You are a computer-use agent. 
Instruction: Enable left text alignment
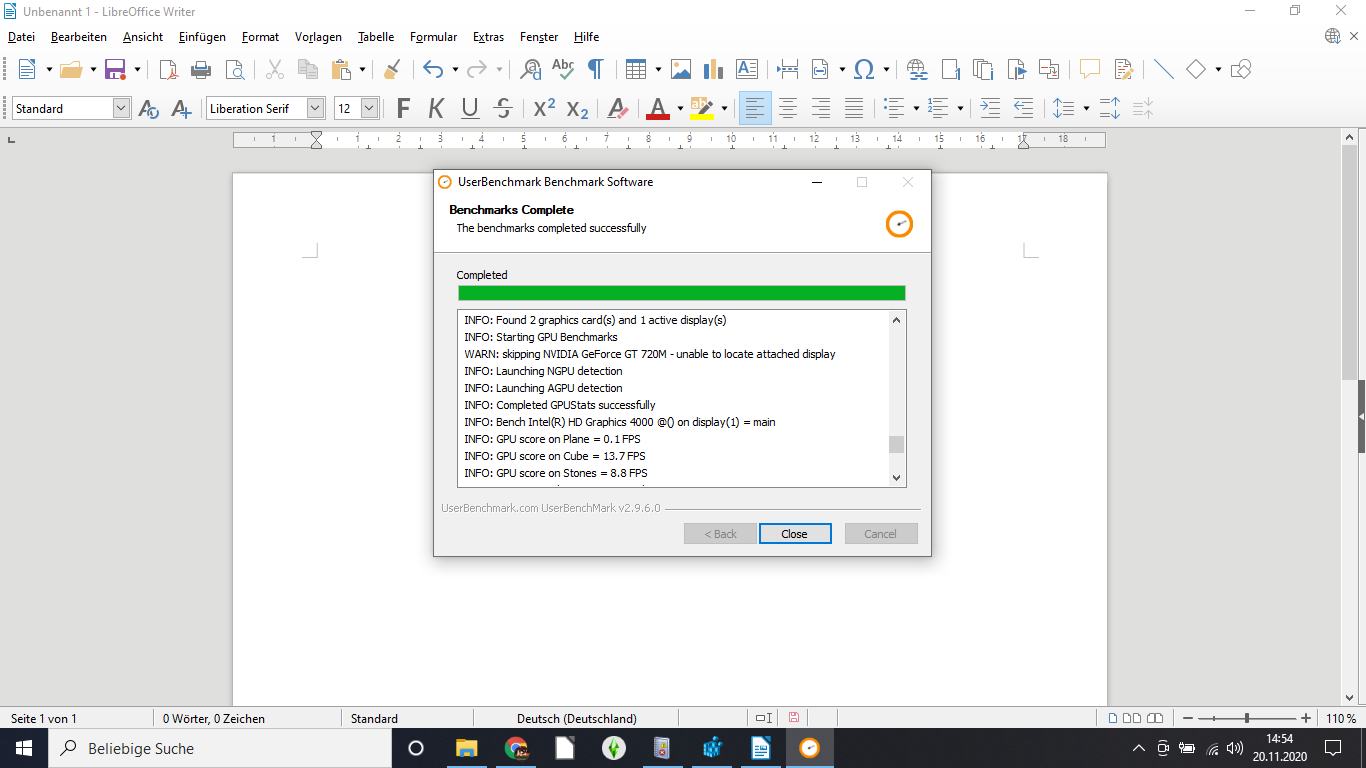(x=755, y=108)
